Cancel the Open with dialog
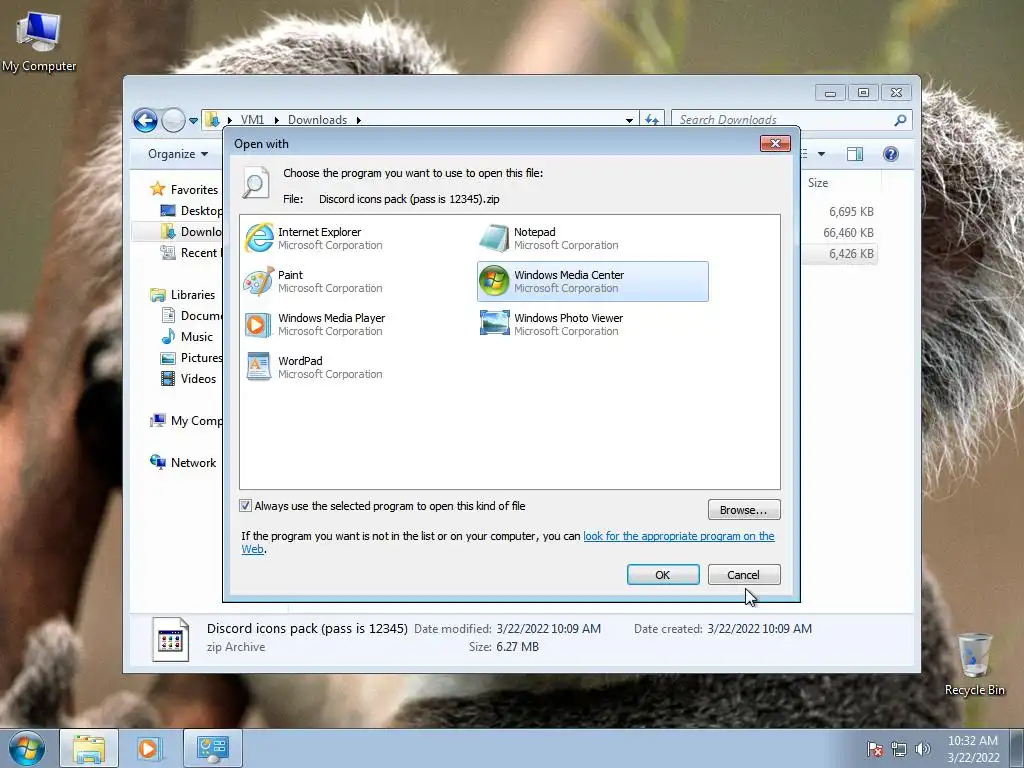This screenshot has height=768, width=1024. 744,575
